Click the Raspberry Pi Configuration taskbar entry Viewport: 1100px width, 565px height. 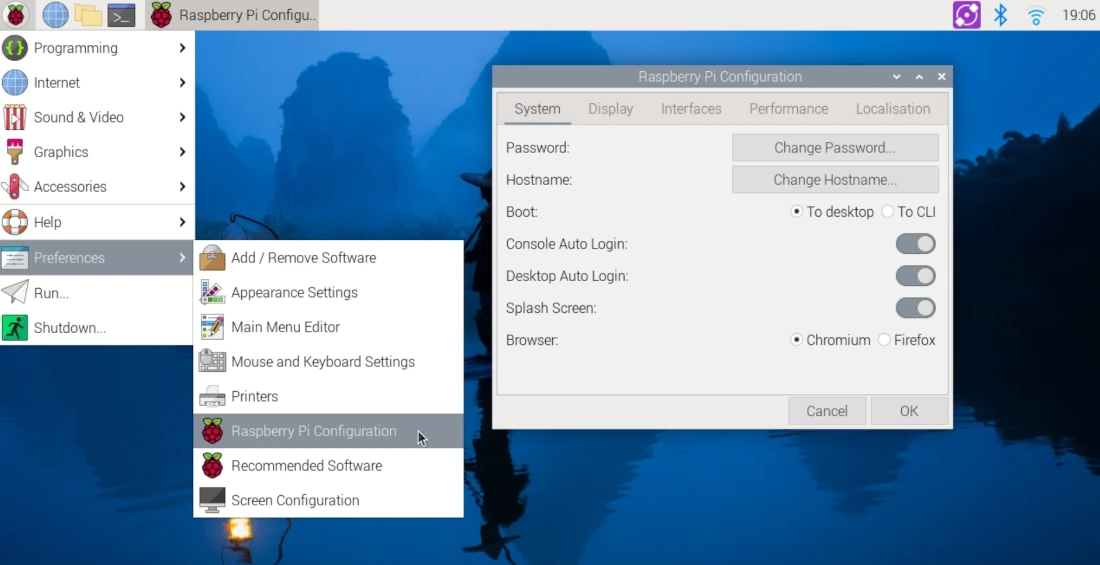coord(232,15)
